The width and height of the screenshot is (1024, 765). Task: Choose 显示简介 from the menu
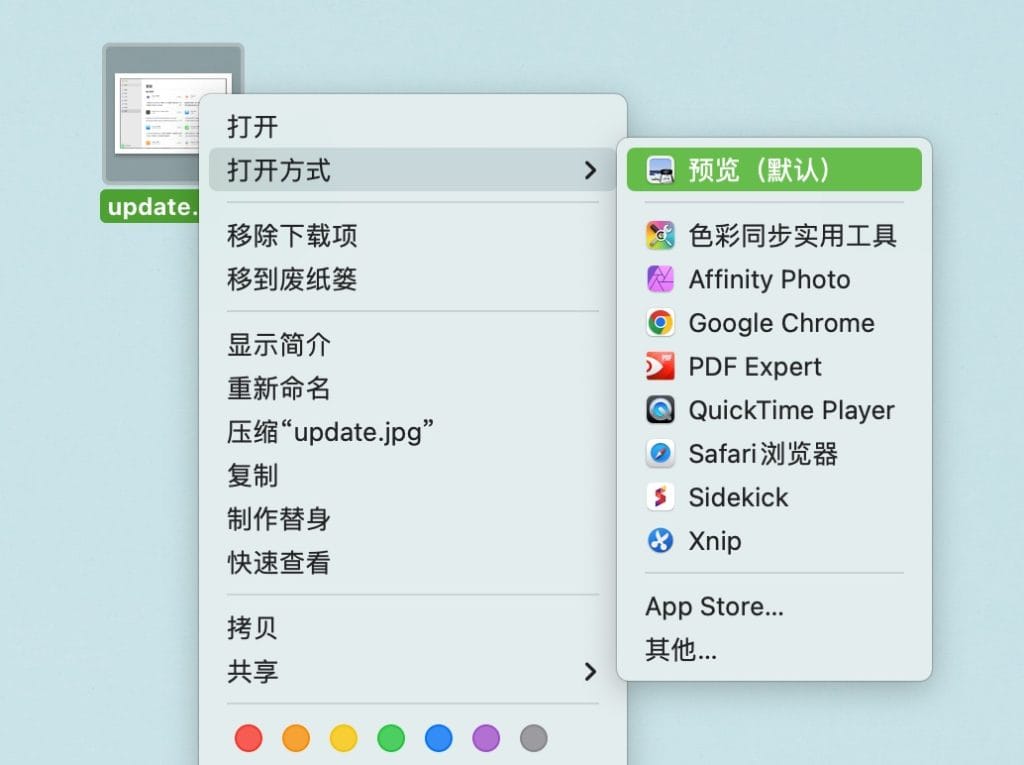(x=412, y=345)
